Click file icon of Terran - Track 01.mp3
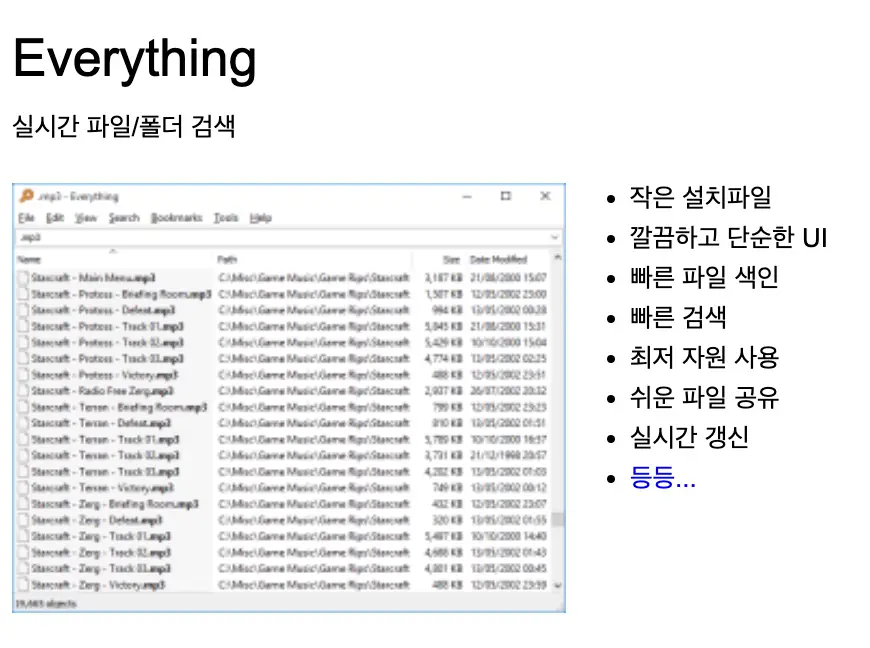 point(23,439)
